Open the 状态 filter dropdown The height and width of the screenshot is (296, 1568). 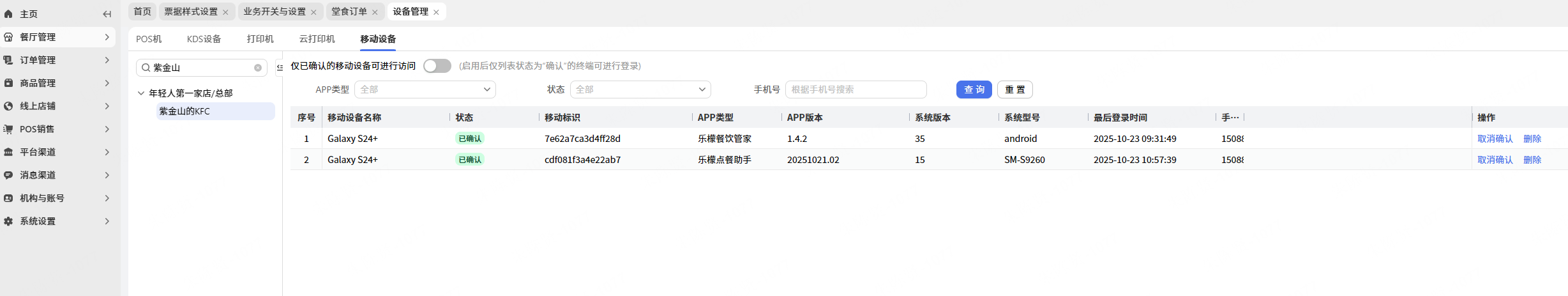tap(640, 90)
